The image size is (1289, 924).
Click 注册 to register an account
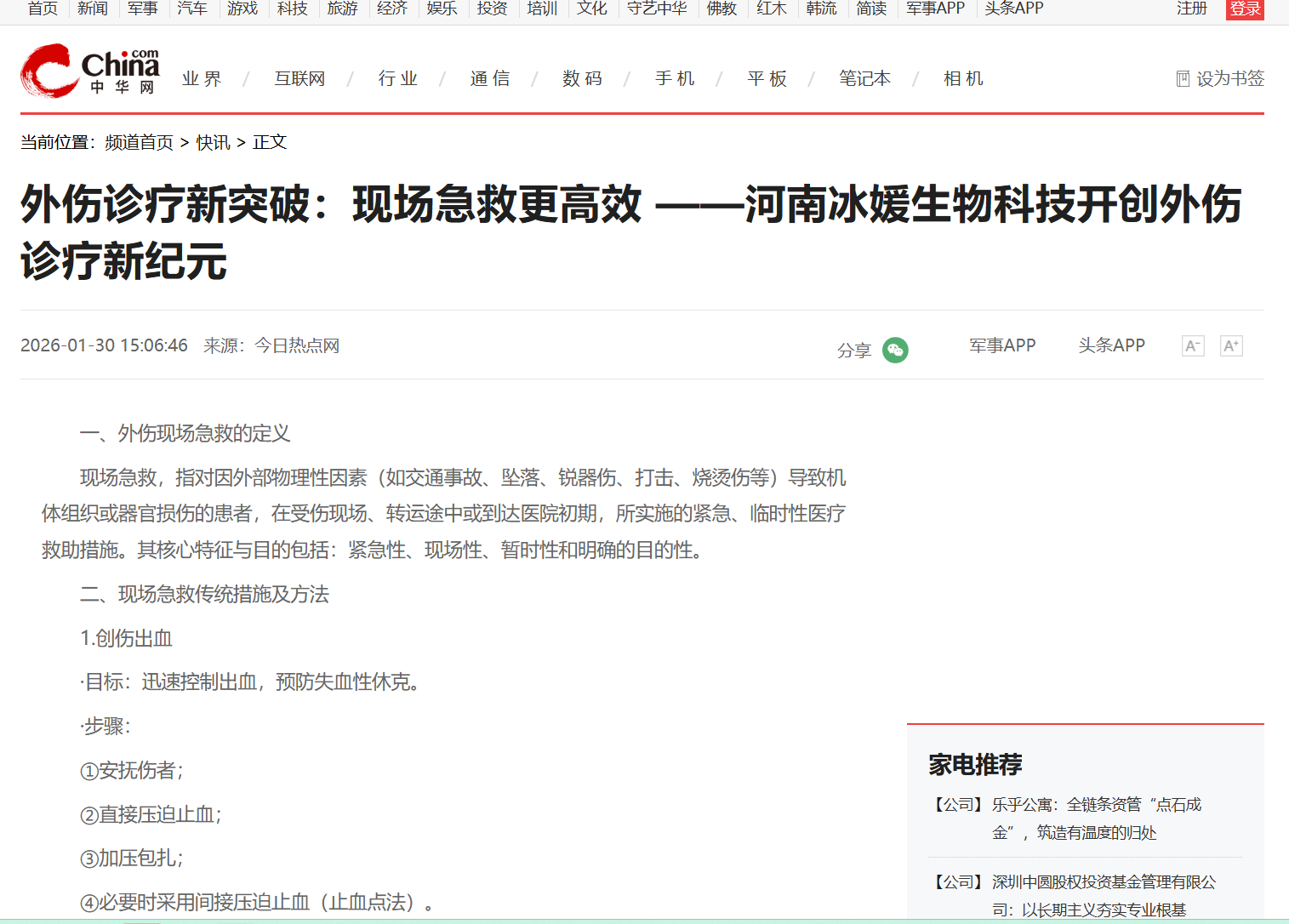coord(1192,9)
